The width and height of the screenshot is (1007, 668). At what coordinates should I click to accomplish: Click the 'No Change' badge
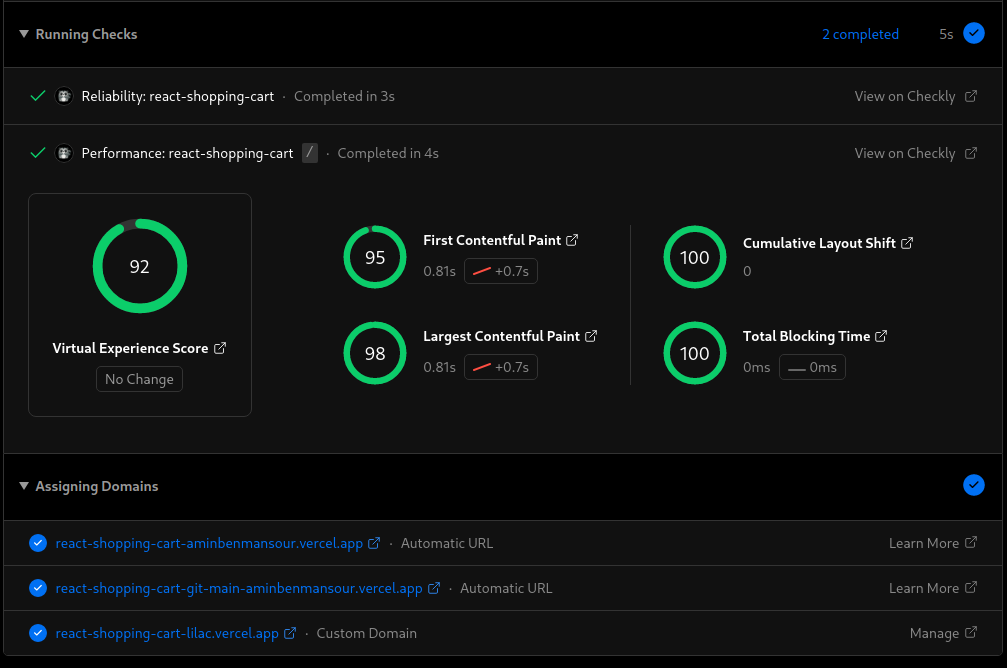(139, 379)
